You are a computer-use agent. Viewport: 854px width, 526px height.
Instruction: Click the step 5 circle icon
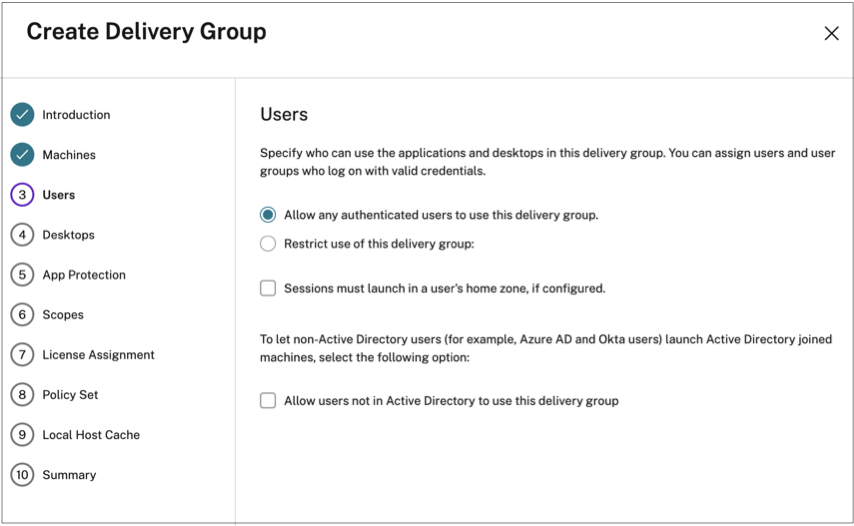(22, 275)
